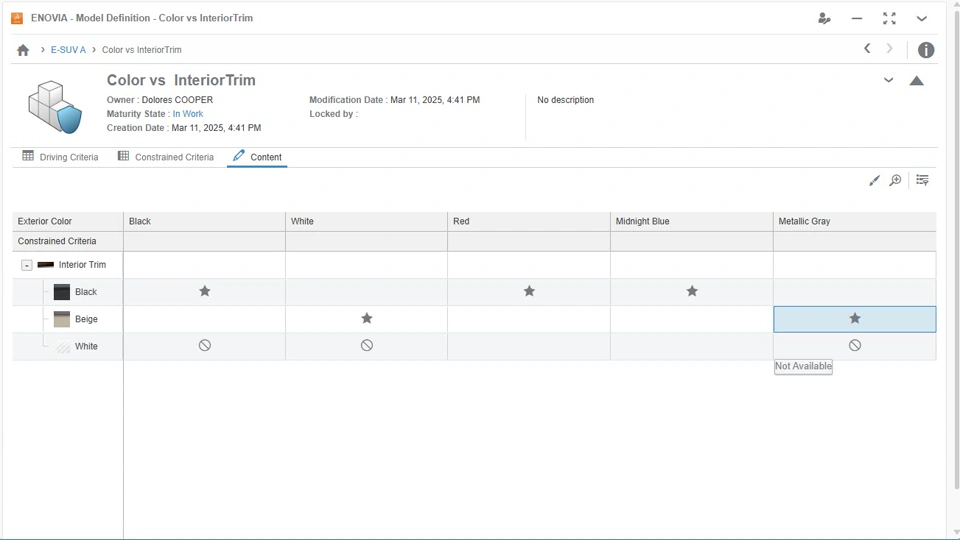Toggle the star for Beige trim, White exterior
This screenshot has height=540, width=960.
367,318
